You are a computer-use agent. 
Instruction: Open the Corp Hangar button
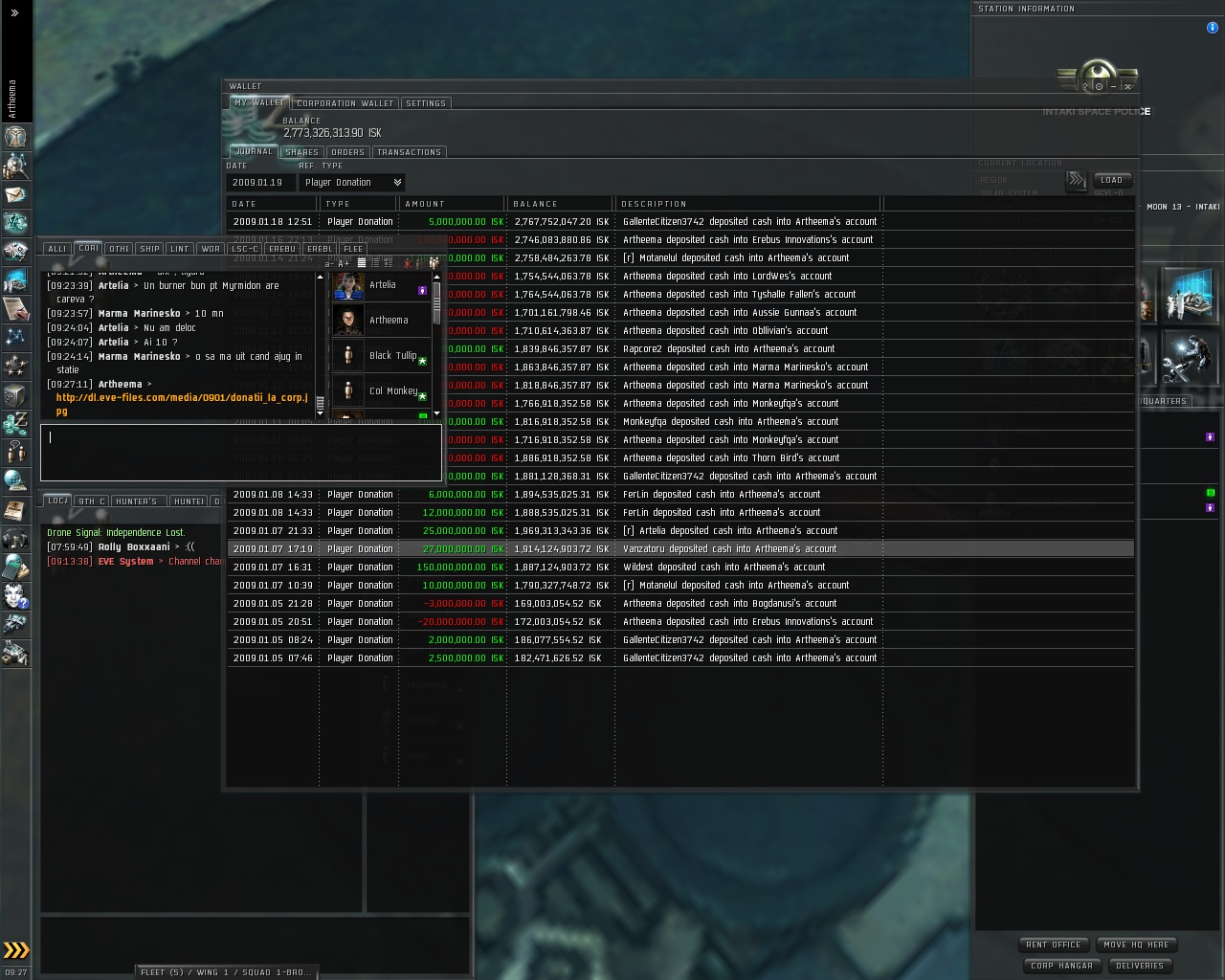pos(1062,966)
